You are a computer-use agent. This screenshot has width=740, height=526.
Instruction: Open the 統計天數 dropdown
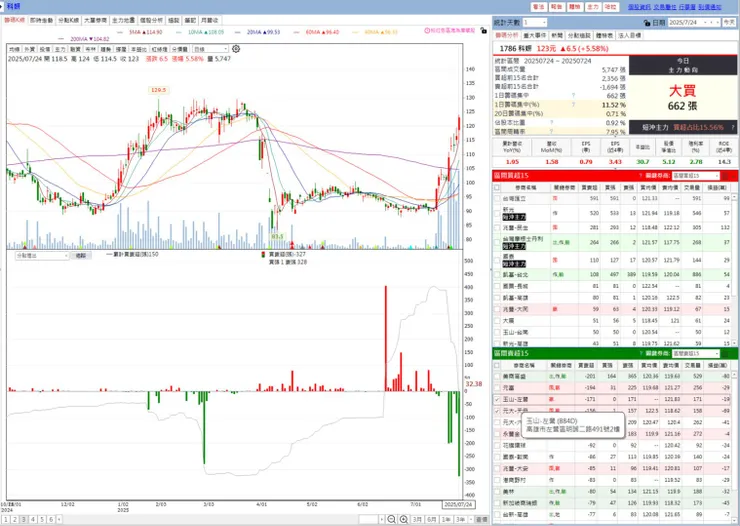tap(535, 23)
